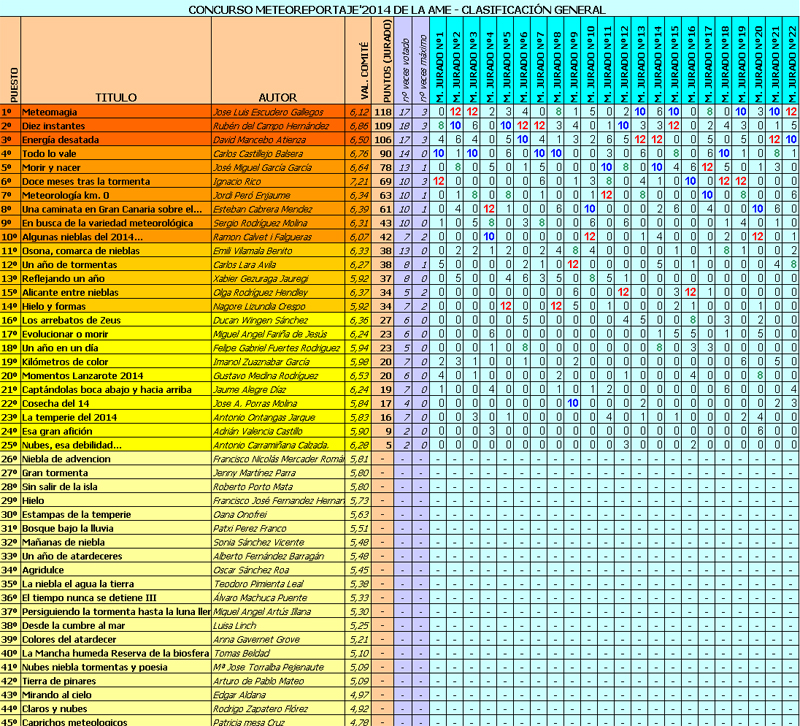Screen dimensions: 800x726
Task: Click author 'Edgar Aldana'
Action: click(239, 695)
